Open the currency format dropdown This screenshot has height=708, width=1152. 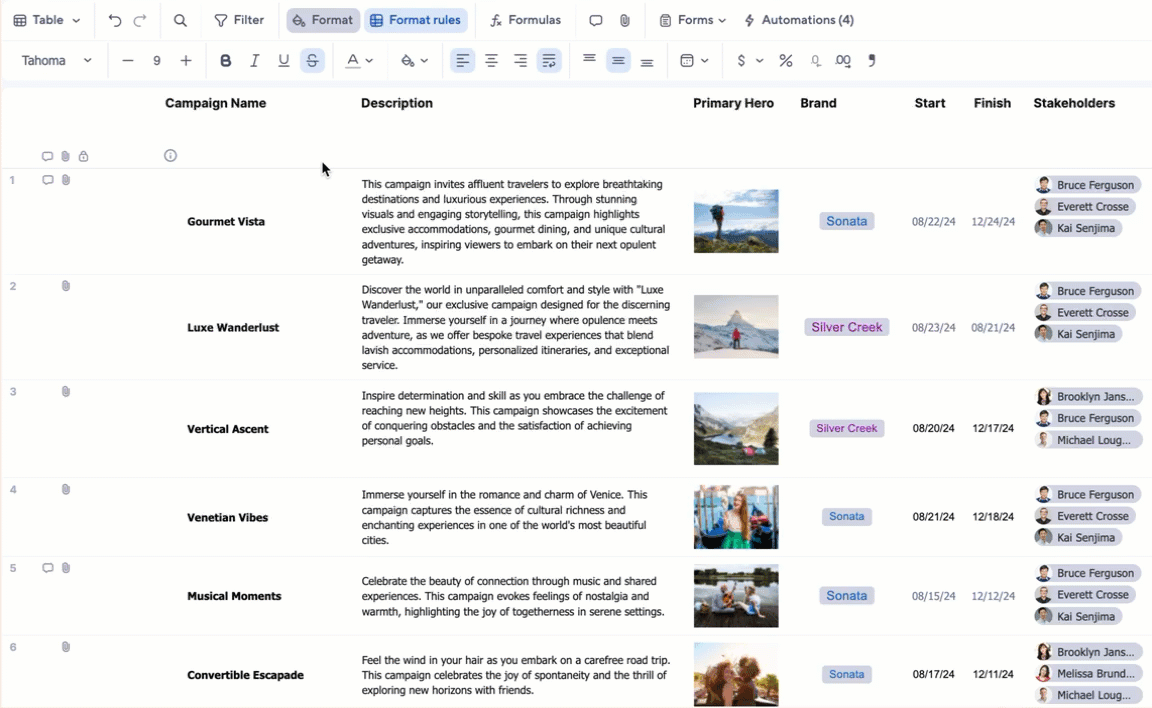tap(749, 61)
